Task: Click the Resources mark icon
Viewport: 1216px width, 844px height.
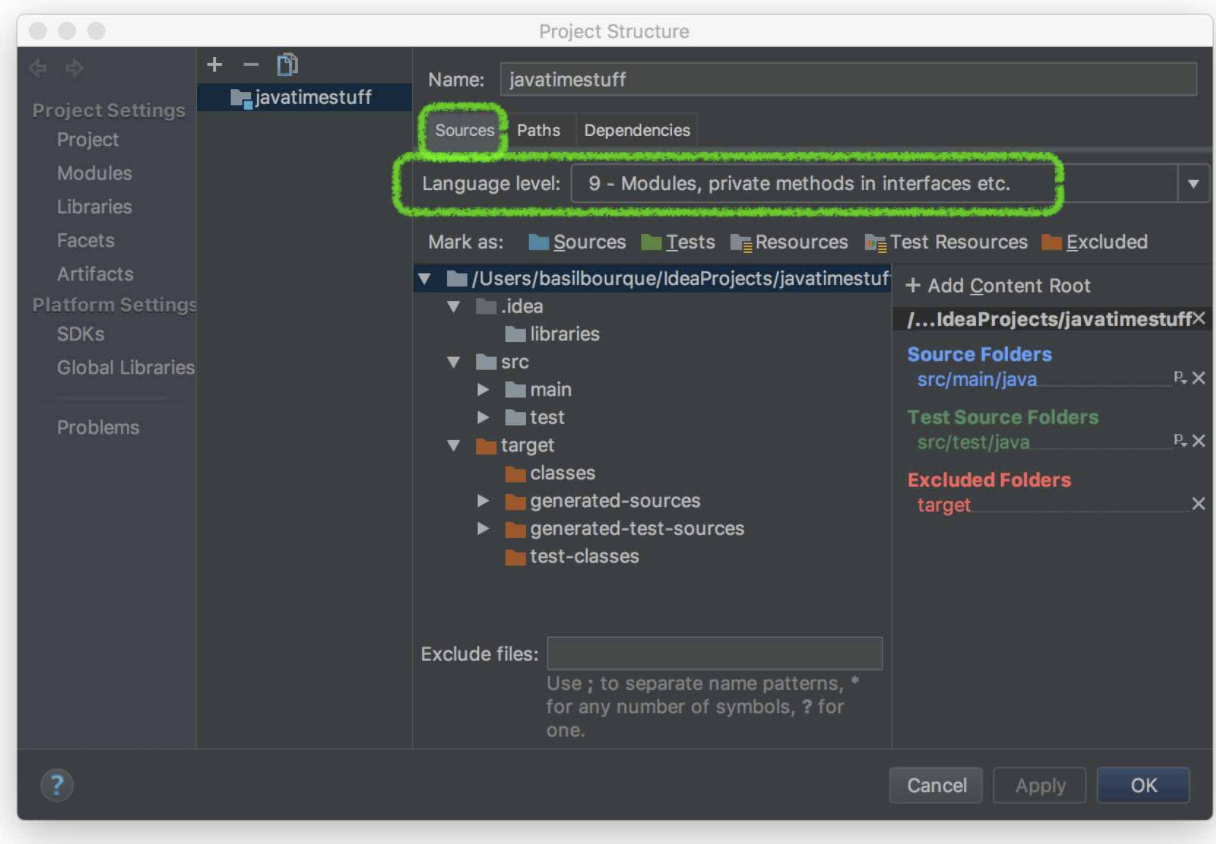Action: pos(739,242)
